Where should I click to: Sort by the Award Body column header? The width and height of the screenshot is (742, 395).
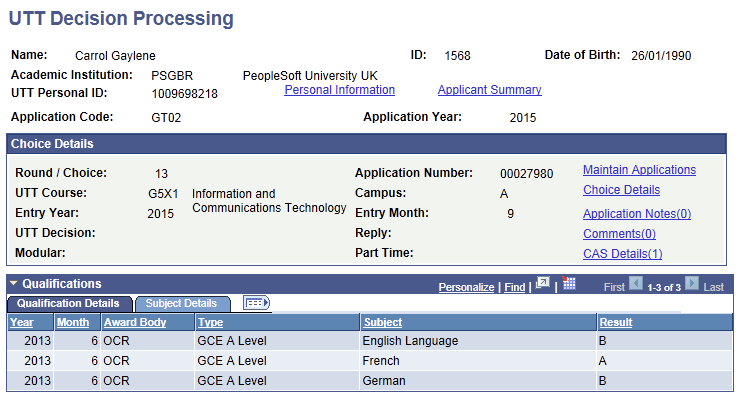coord(135,322)
